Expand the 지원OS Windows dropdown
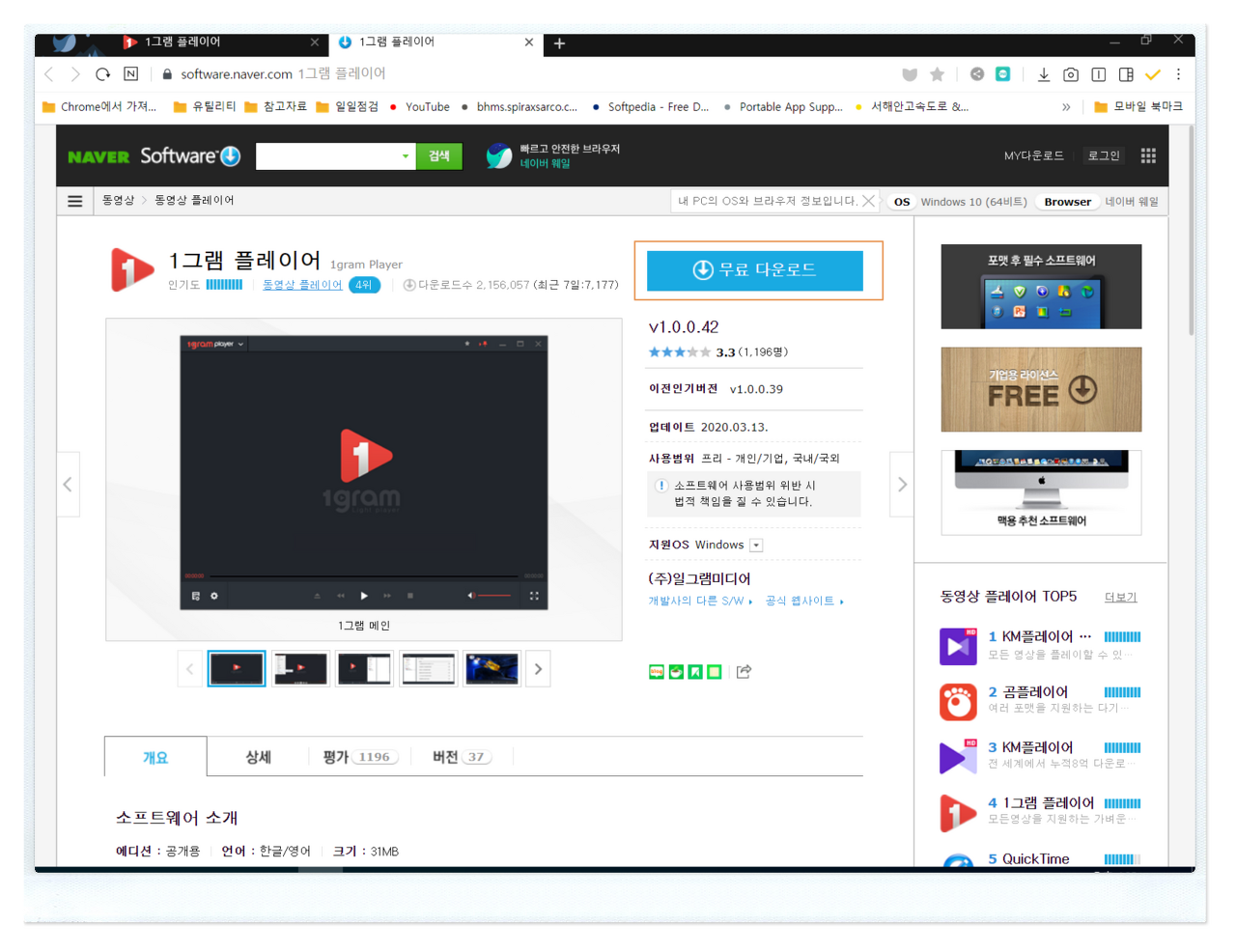1236x952 pixels. click(756, 546)
